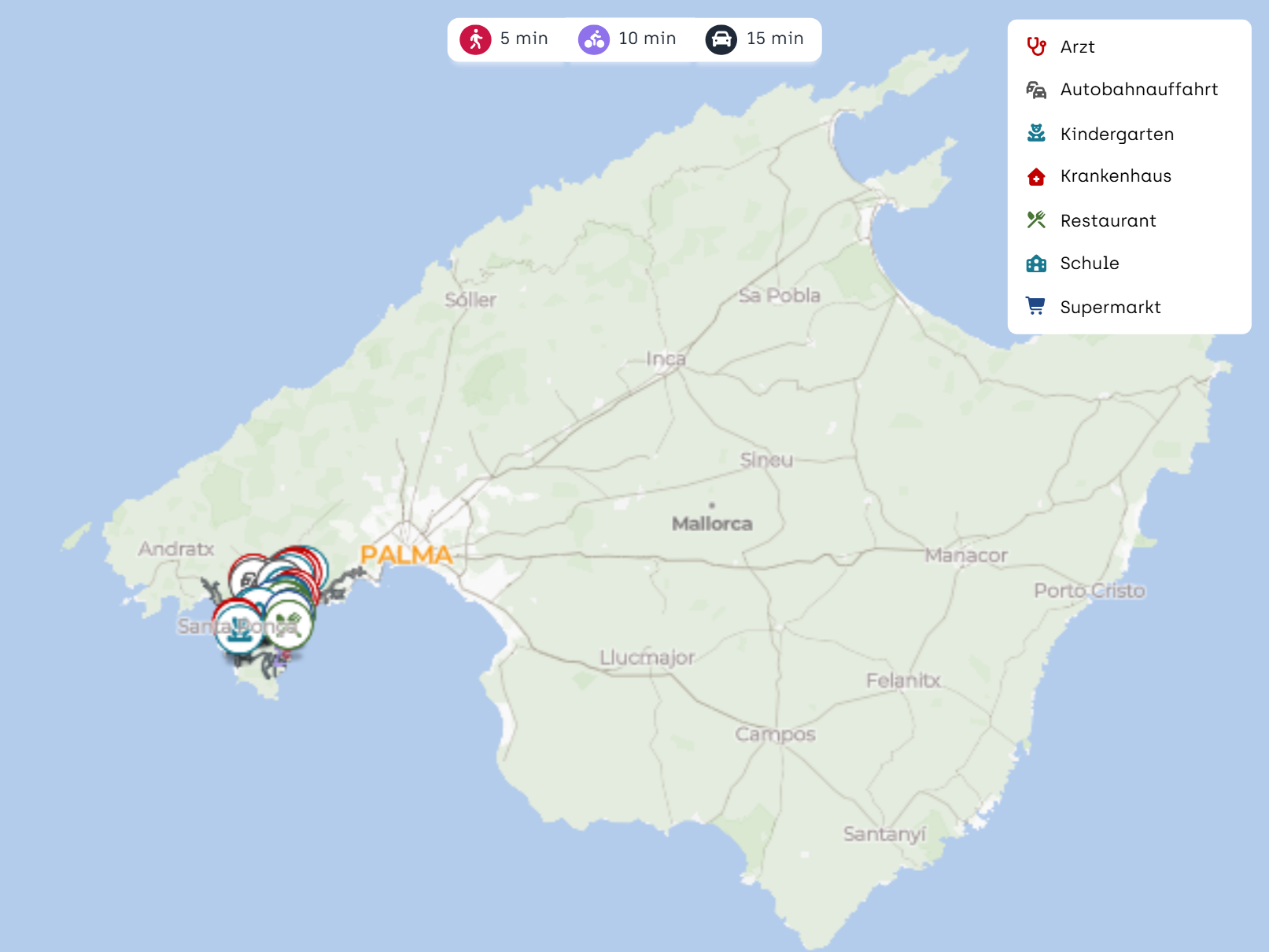Image resolution: width=1269 pixels, height=952 pixels.
Task: Click the Sóller label on the map
Action: (470, 300)
